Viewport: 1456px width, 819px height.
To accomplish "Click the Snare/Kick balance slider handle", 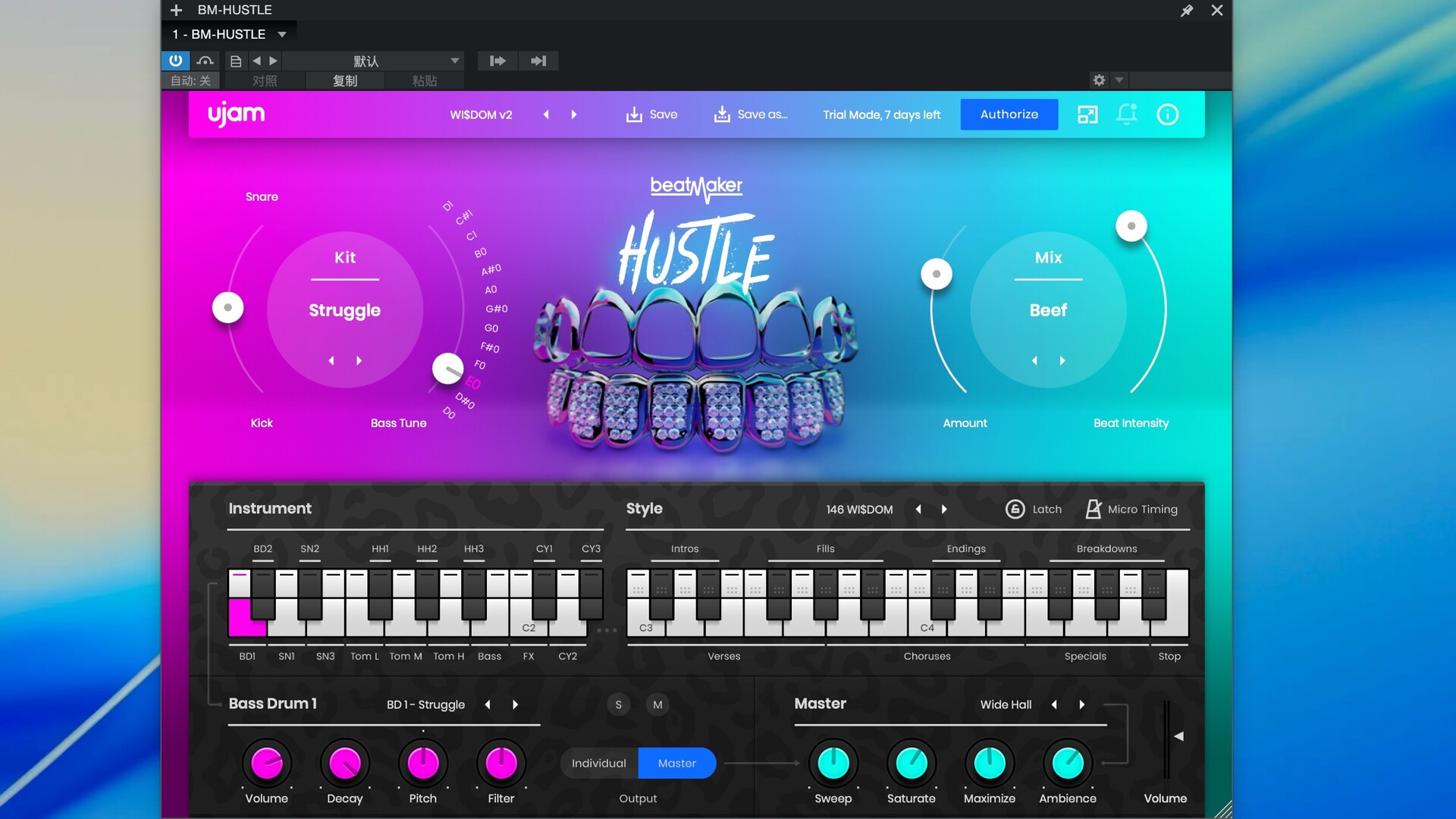I will [227, 307].
